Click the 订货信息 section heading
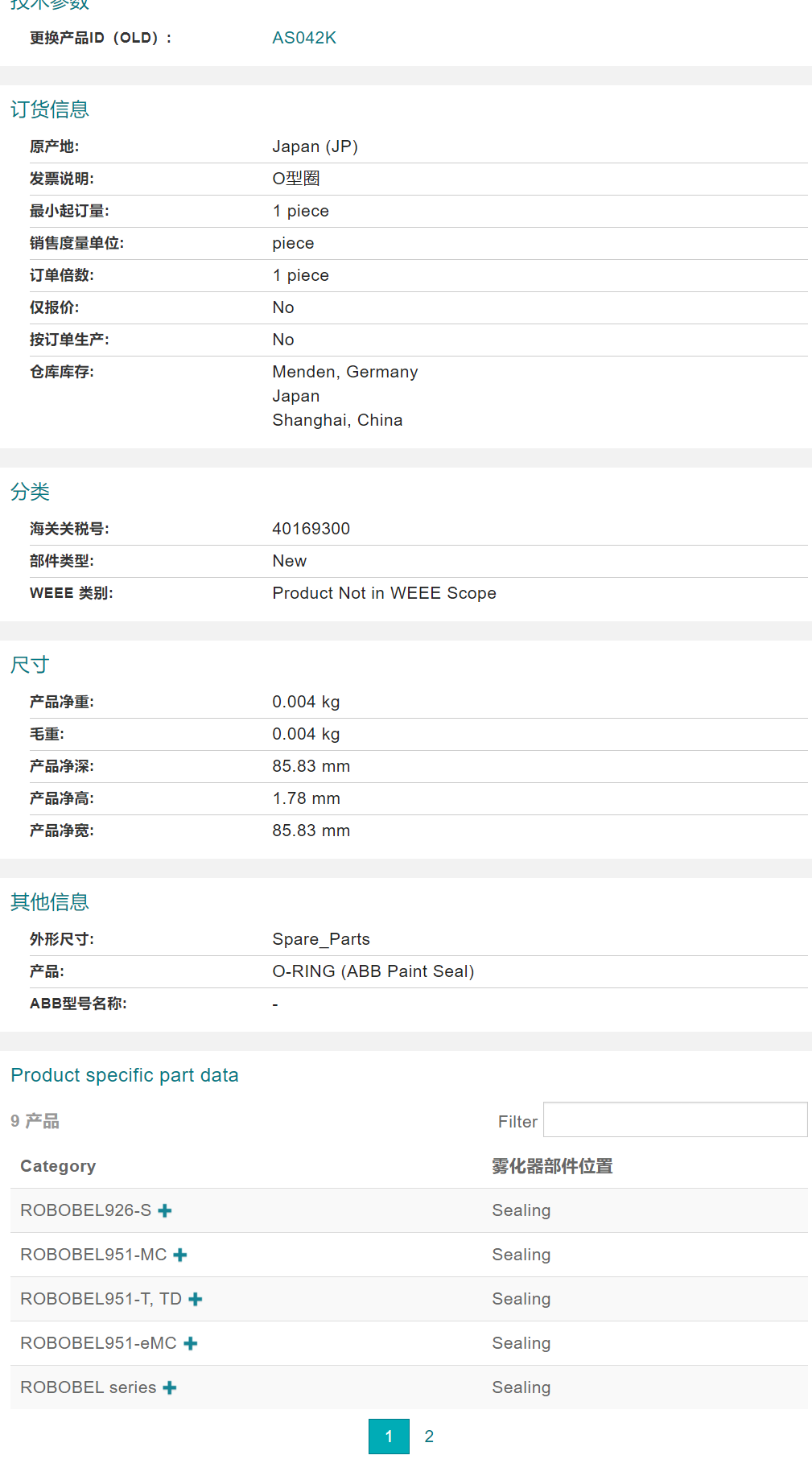This screenshot has height=1484, width=812. pyautogui.click(x=50, y=109)
